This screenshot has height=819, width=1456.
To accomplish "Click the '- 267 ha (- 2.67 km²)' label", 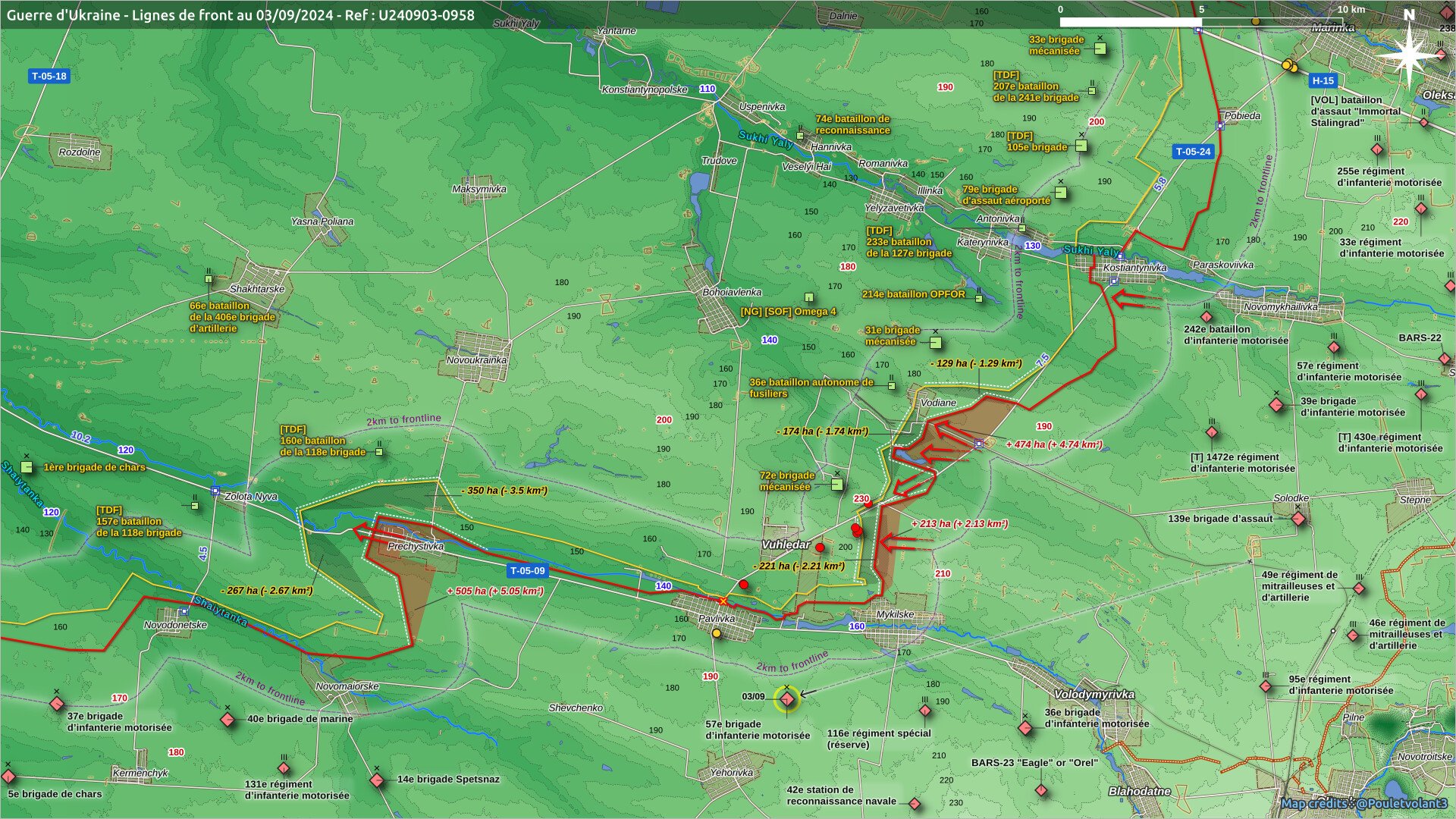I will [267, 591].
